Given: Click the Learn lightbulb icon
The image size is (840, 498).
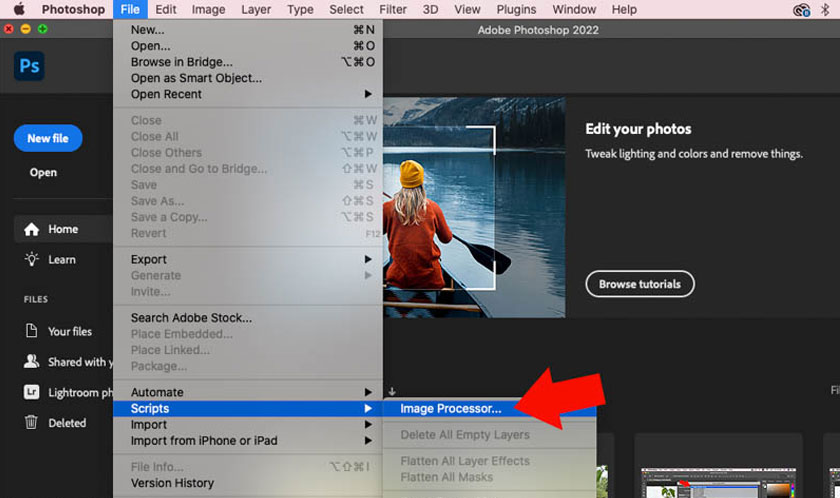Looking at the screenshot, I should point(31,259).
